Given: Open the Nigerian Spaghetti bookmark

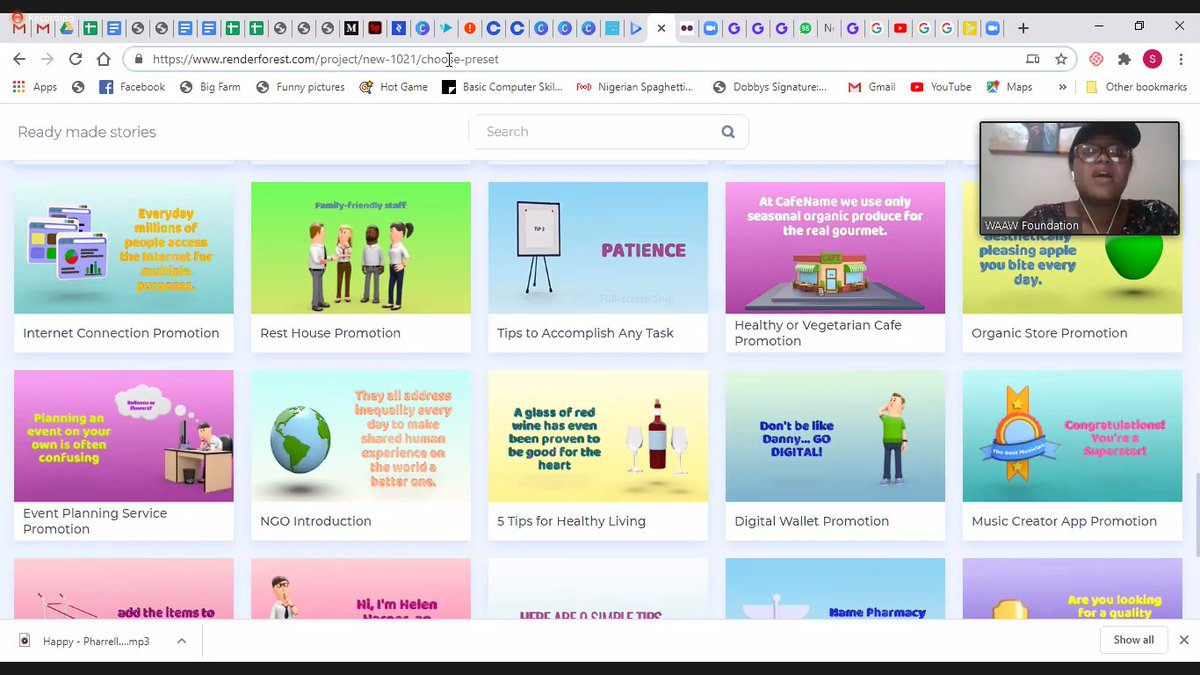Looking at the screenshot, I should pyautogui.click(x=634, y=87).
